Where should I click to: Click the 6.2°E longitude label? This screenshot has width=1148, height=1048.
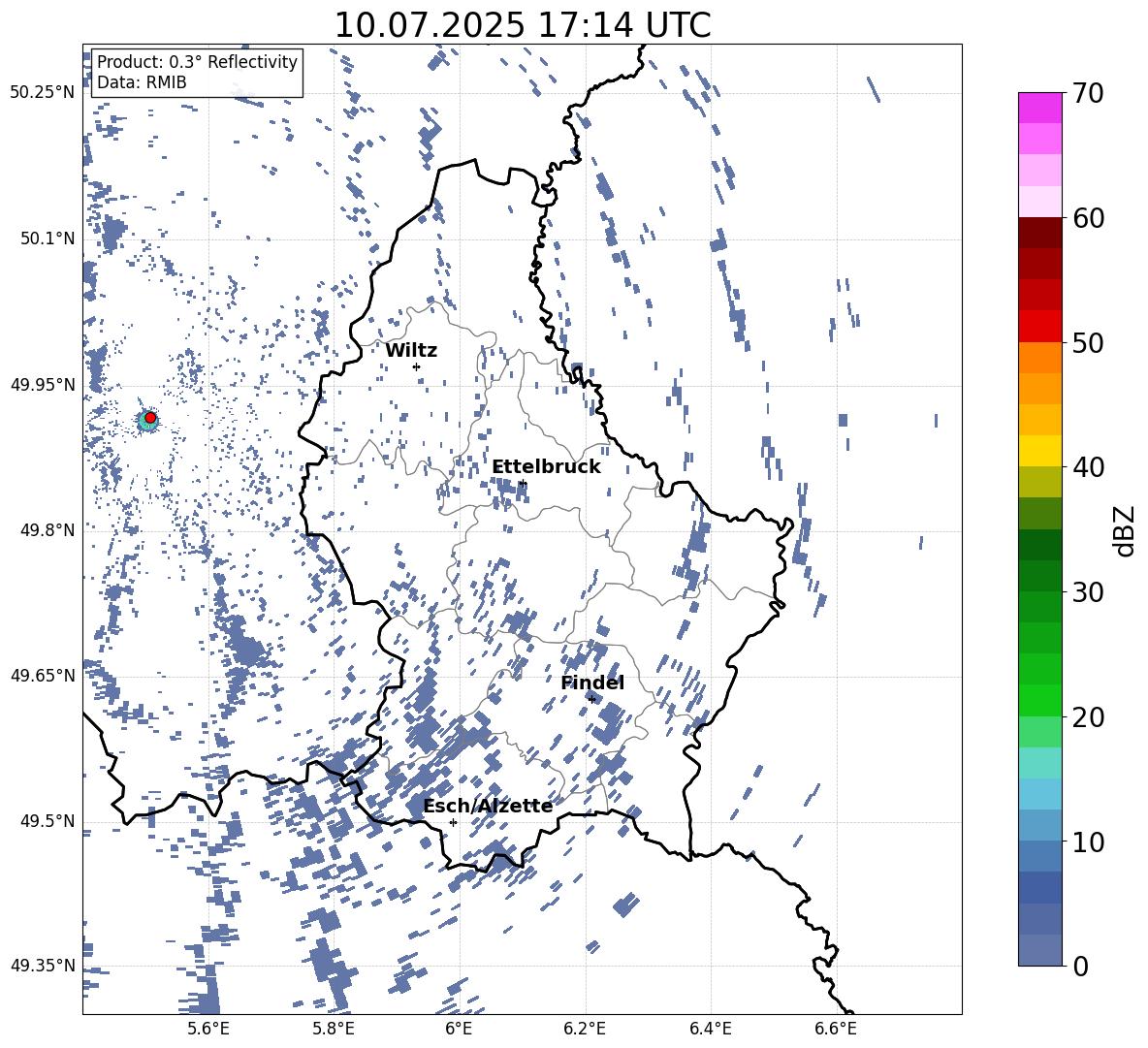(x=585, y=1030)
